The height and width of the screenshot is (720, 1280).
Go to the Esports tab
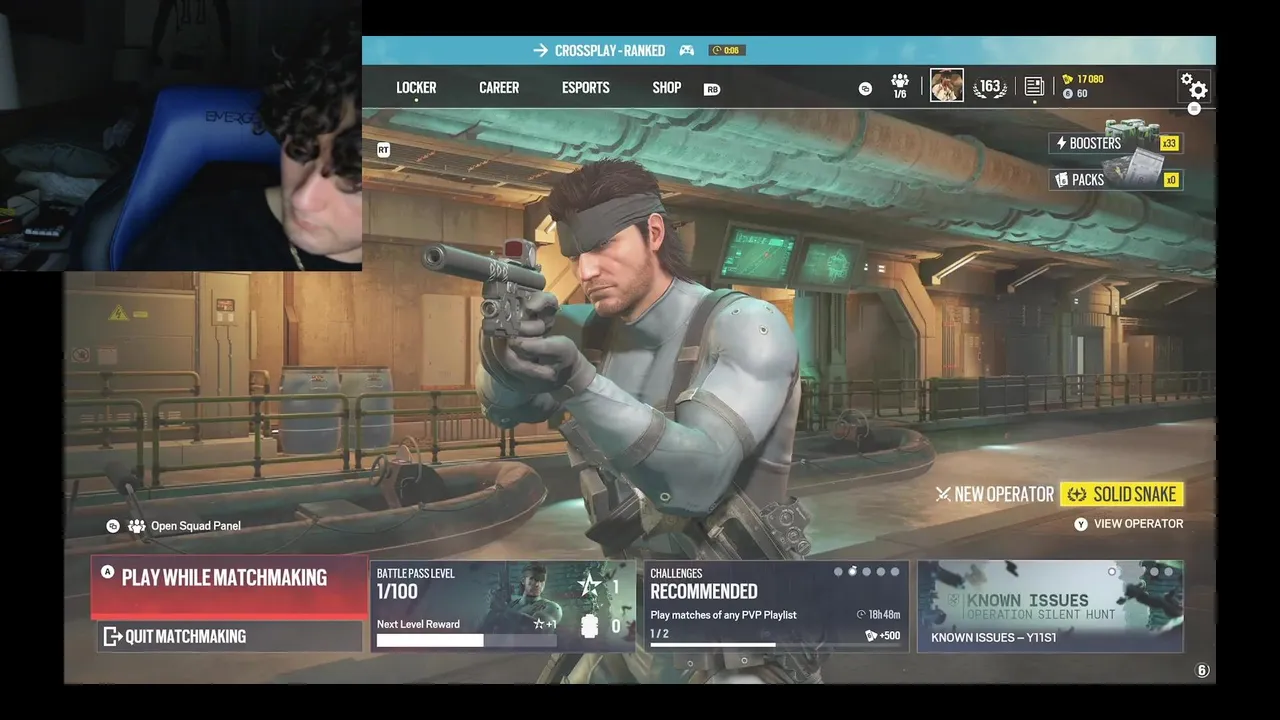click(x=586, y=88)
